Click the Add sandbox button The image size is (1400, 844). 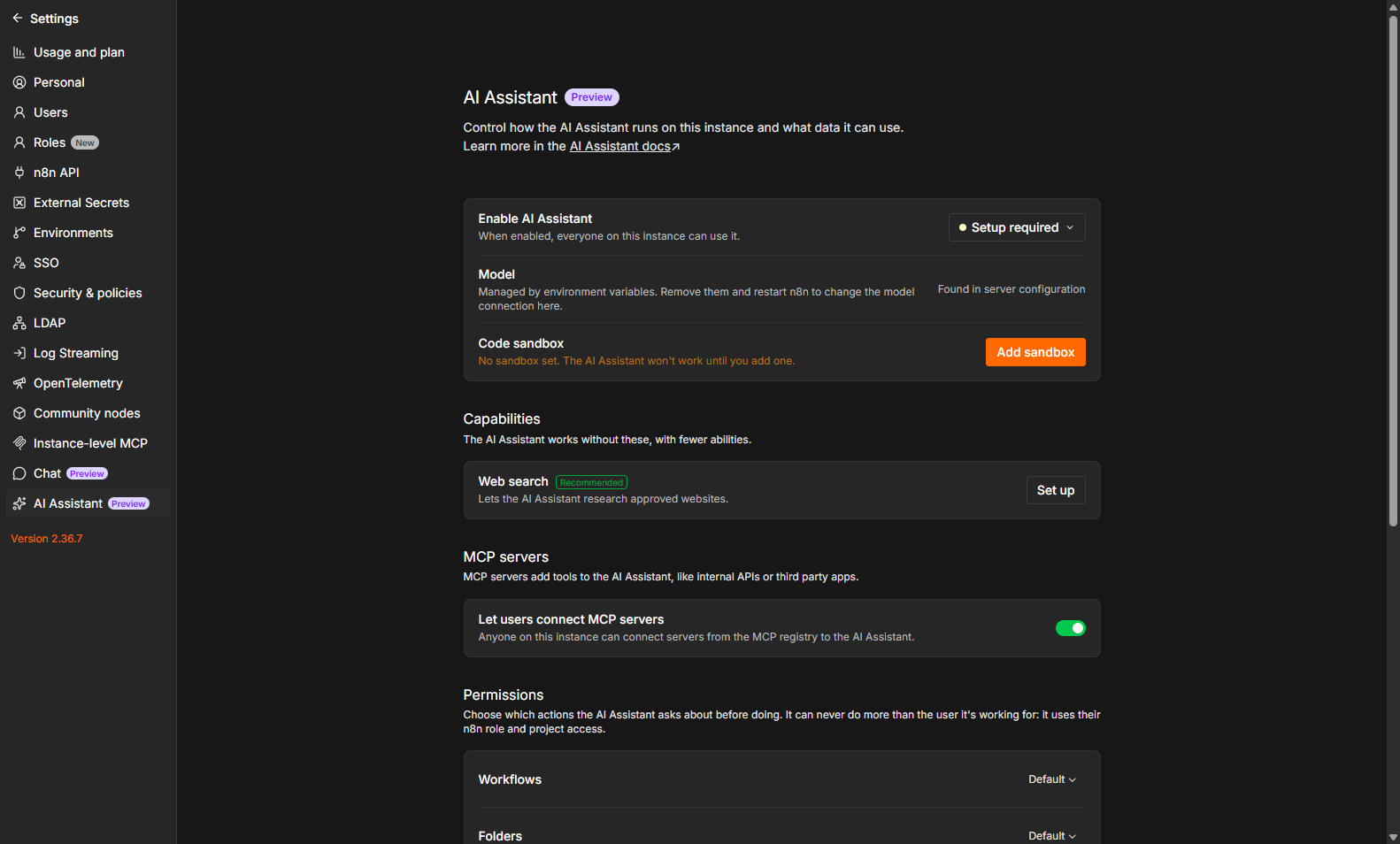click(1035, 352)
